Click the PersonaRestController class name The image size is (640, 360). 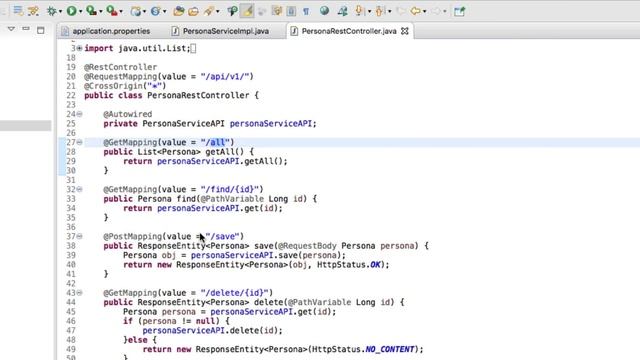(198, 96)
